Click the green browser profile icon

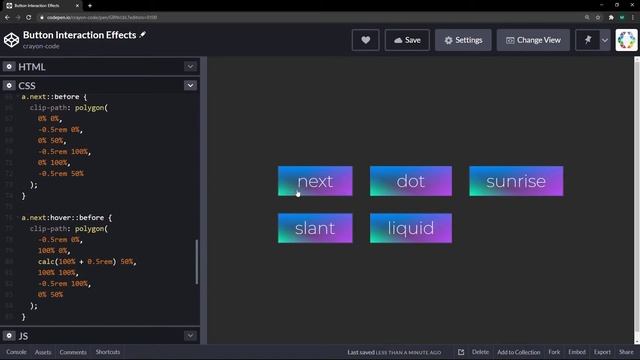pos(622,17)
